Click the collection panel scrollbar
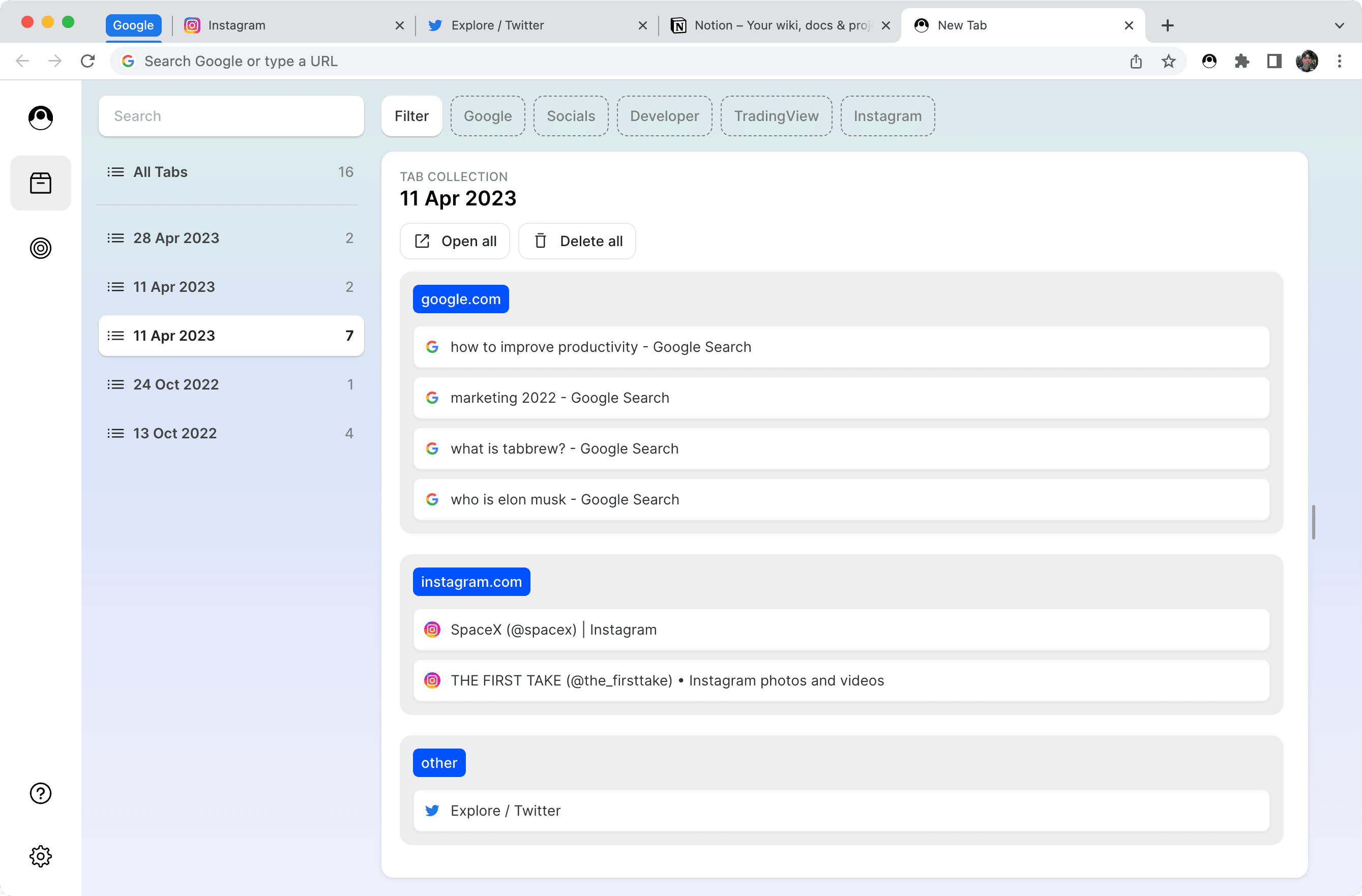The image size is (1362, 896). (1313, 522)
